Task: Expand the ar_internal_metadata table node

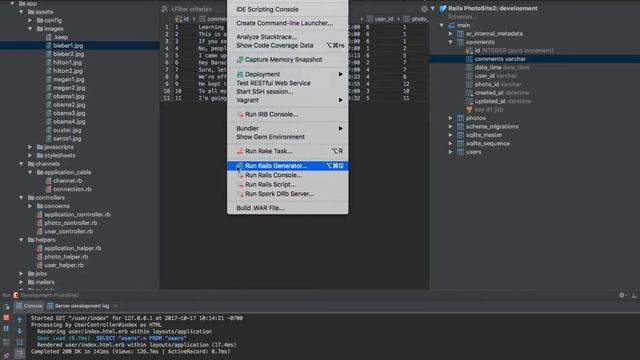Action: tap(451, 33)
